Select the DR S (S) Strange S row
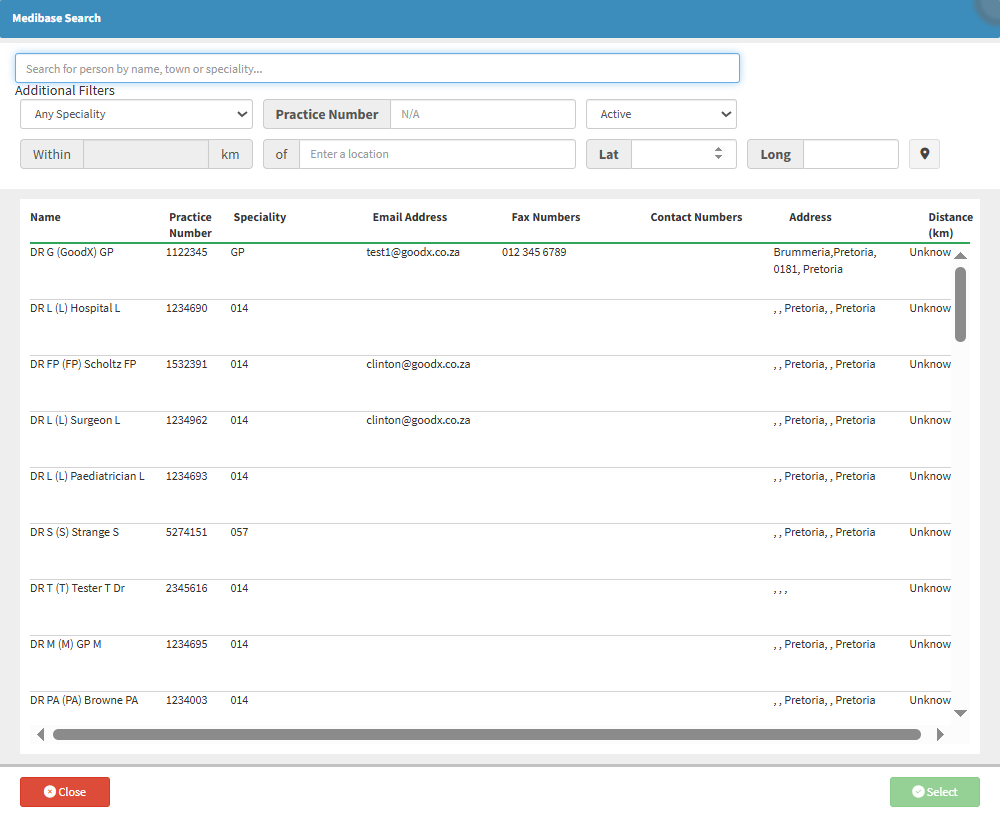1000x816 pixels. (74, 533)
